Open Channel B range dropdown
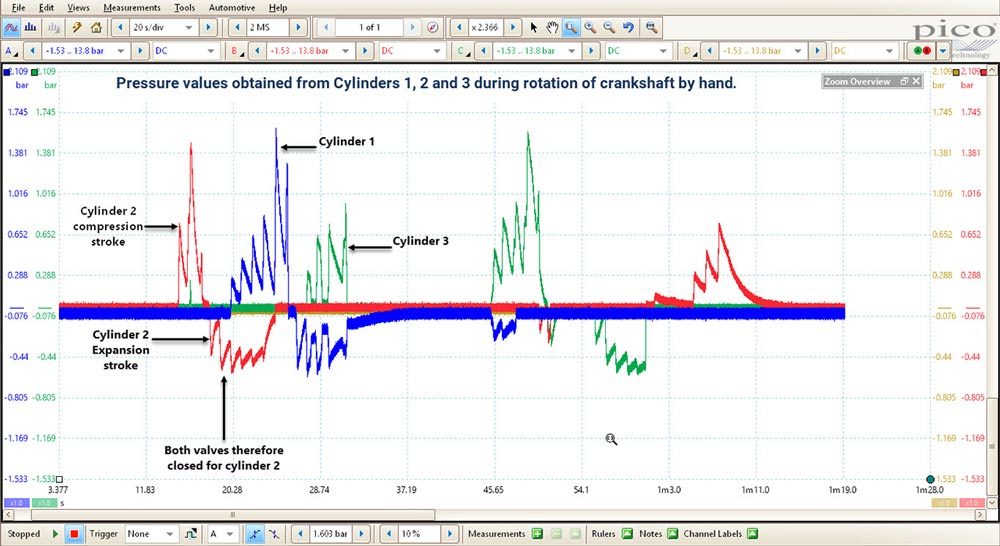This screenshot has width=1000, height=546. click(311, 50)
